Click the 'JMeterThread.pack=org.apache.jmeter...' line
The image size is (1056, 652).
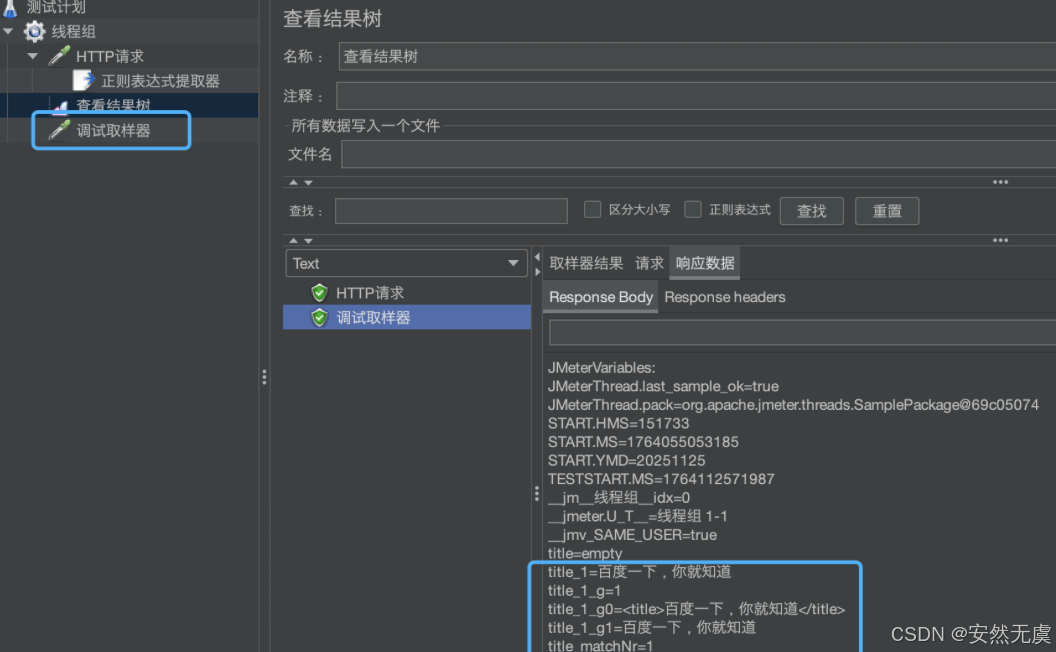pyautogui.click(x=793, y=405)
